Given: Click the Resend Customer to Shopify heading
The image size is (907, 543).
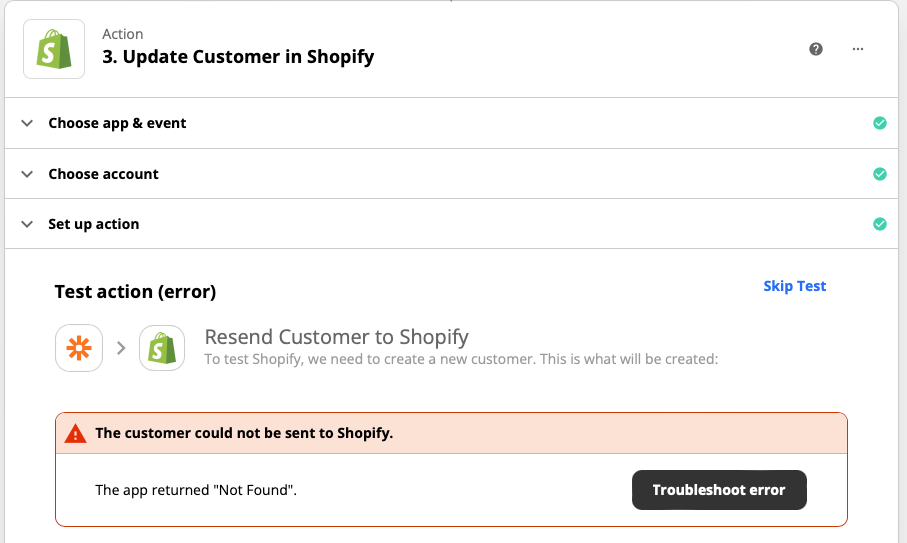Looking at the screenshot, I should [x=337, y=337].
